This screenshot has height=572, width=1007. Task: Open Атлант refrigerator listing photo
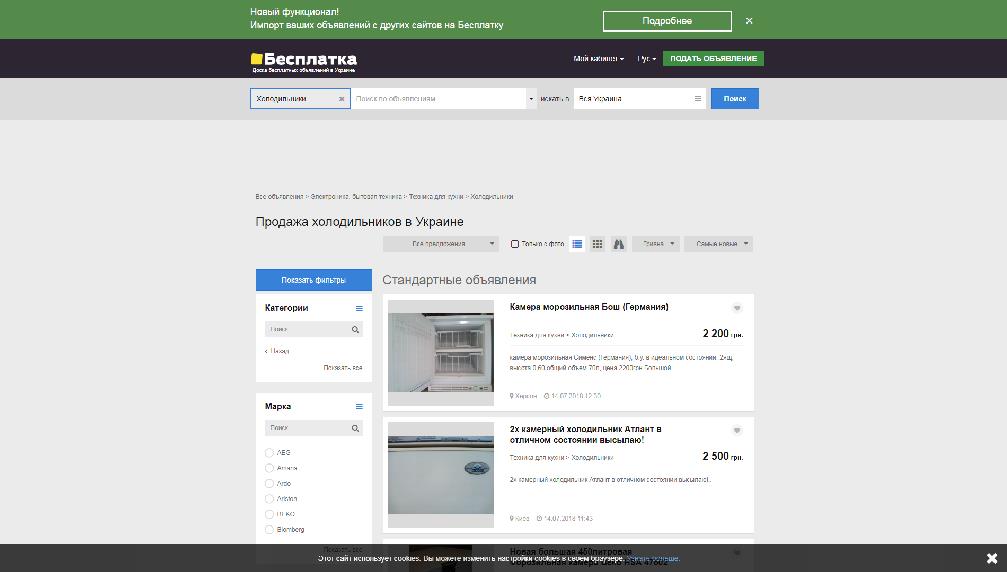(x=441, y=474)
